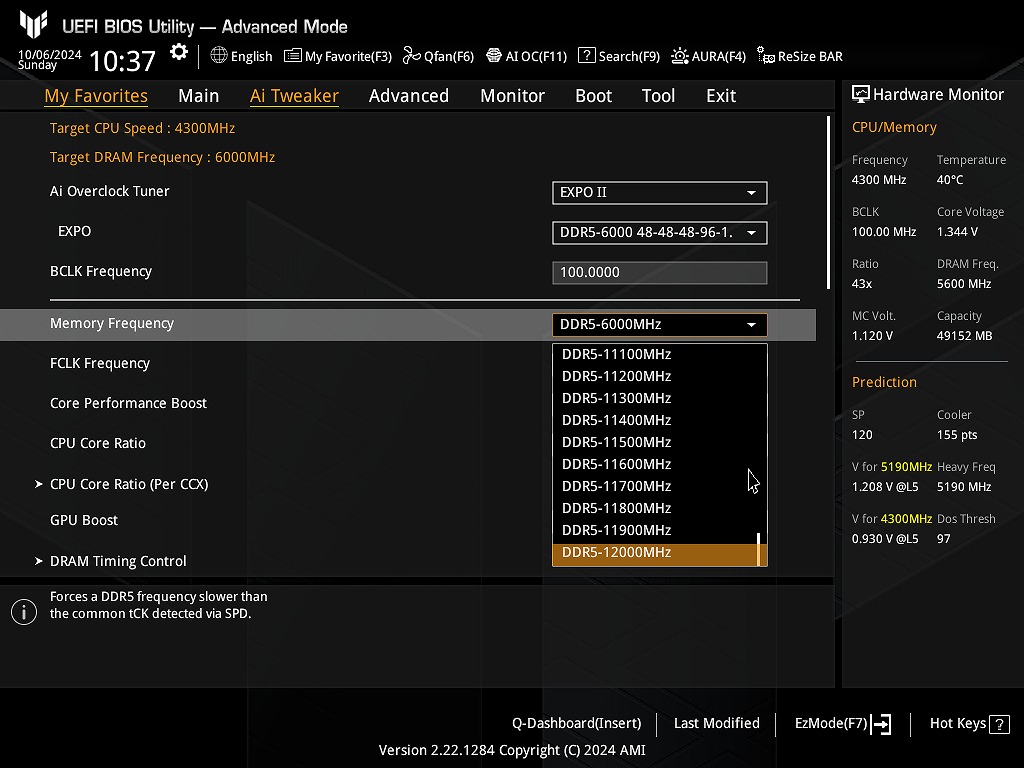Select the GPU Boost row
The width and height of the screenshot is (1024, 768).
[x=84, y=520]
